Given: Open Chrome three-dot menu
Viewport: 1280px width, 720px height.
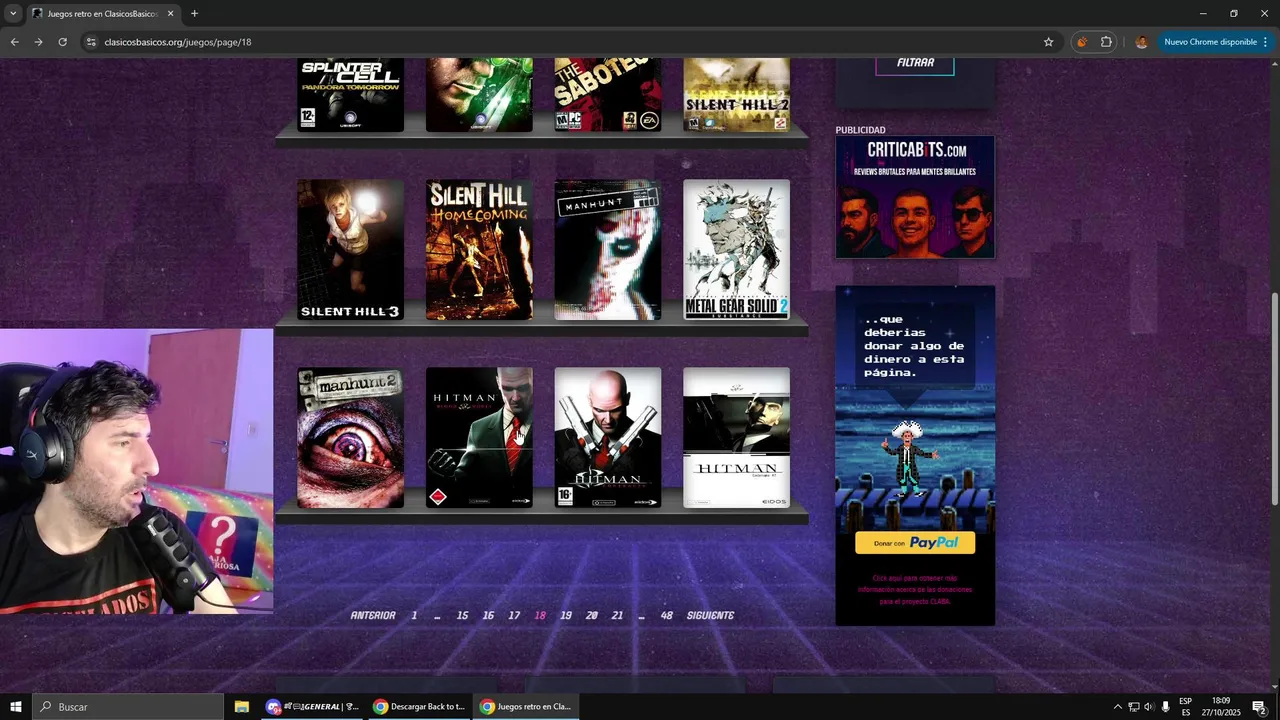Looking at the screenshot, I should pyautogui.click(x=1265, y=42).
